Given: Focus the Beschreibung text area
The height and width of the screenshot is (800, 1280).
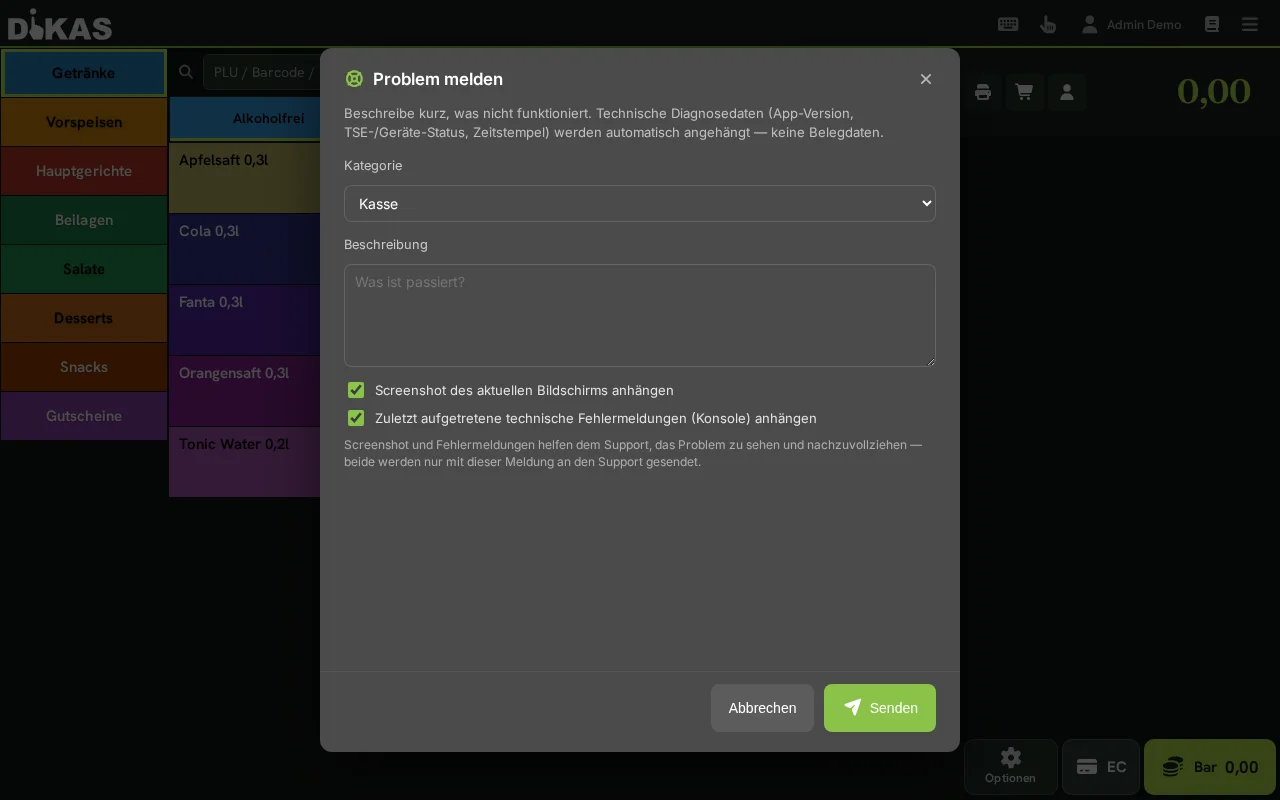Looking at the screenshot, I should (640, 315).
